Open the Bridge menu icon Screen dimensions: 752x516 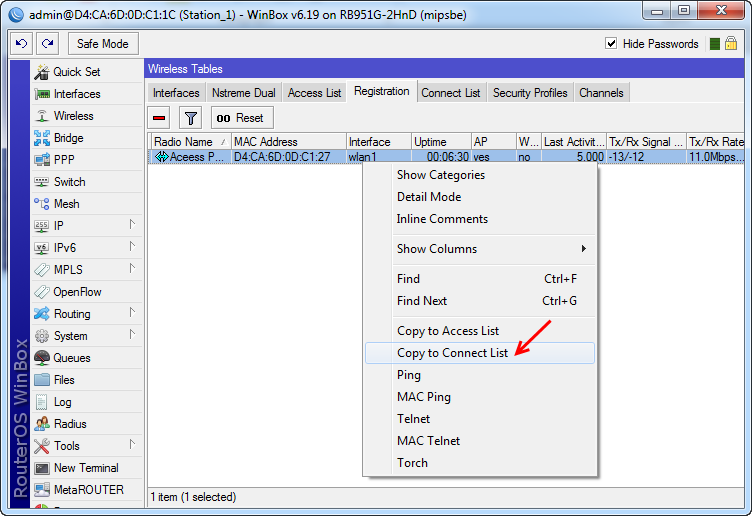coord(42,138)
